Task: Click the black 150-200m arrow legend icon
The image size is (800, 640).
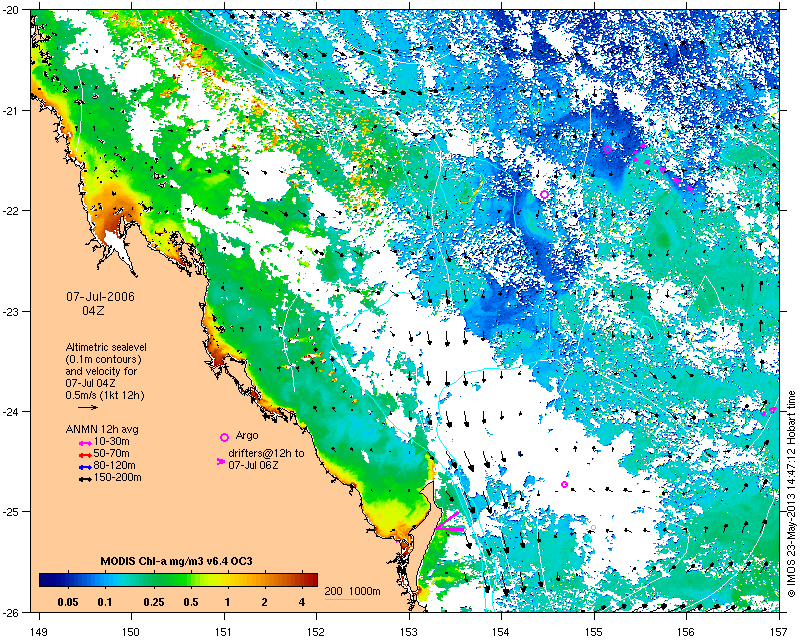Action: (x=85, y=479)
